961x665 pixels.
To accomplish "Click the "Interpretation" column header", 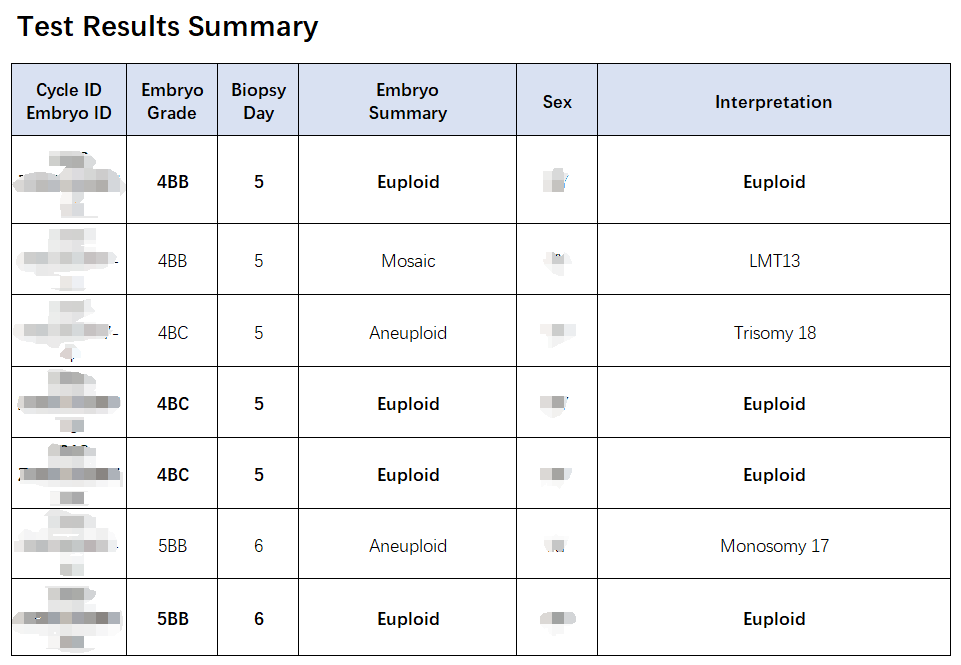I will (x=773, y=102).
